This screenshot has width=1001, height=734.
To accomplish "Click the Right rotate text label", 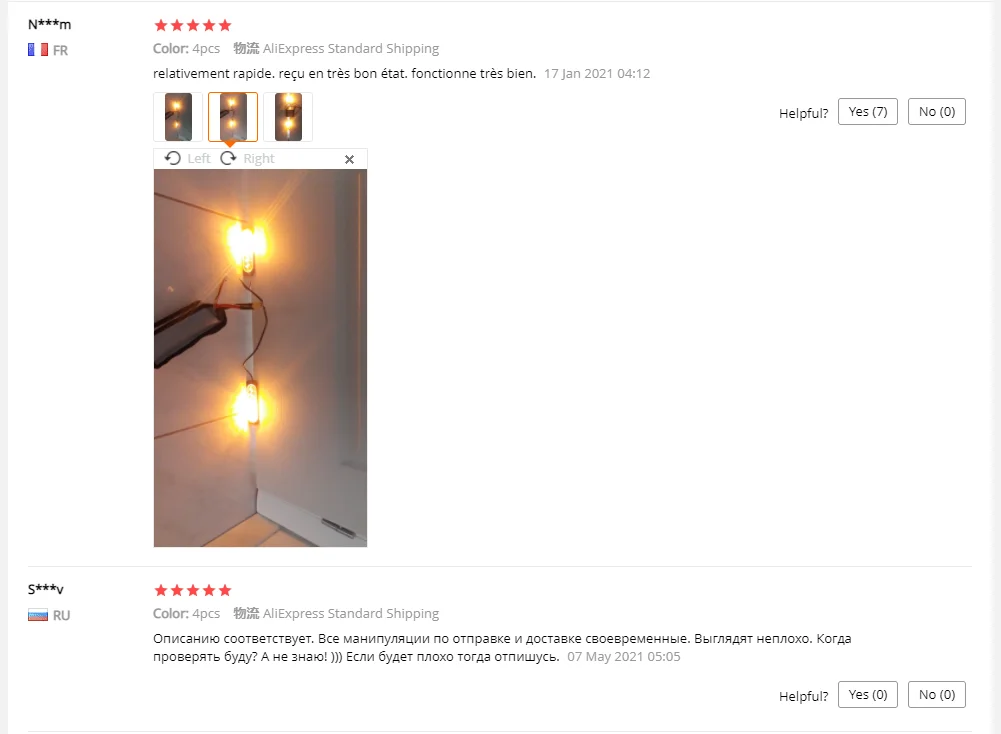I will point(259,158).
